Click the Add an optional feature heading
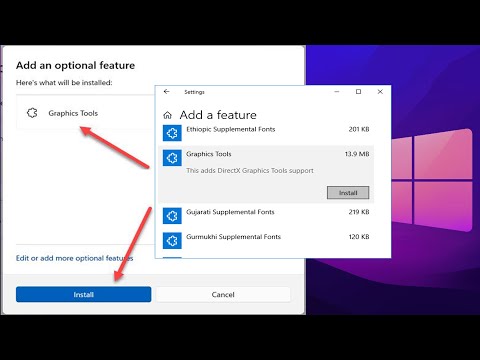 pyautogui.click(x=75, y=65)
